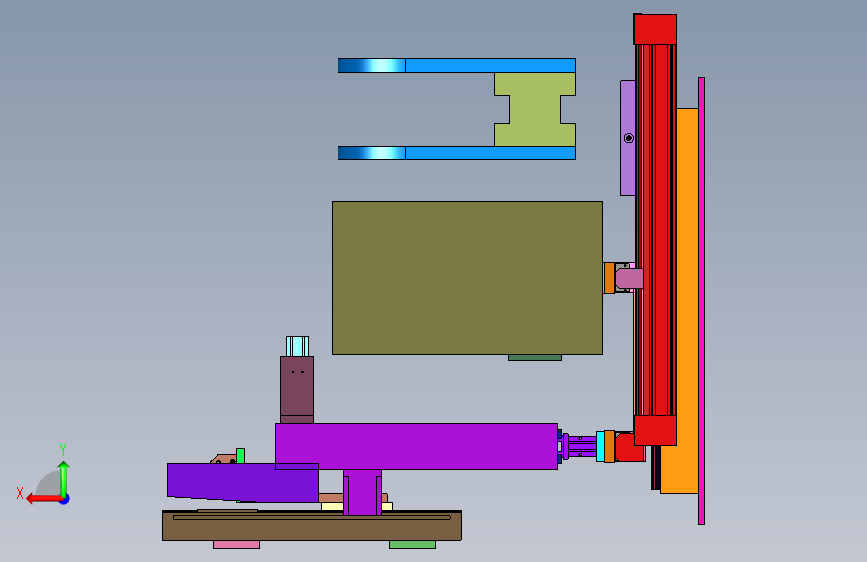Click the green Y axis arrow of the triad

pos(64,478)
